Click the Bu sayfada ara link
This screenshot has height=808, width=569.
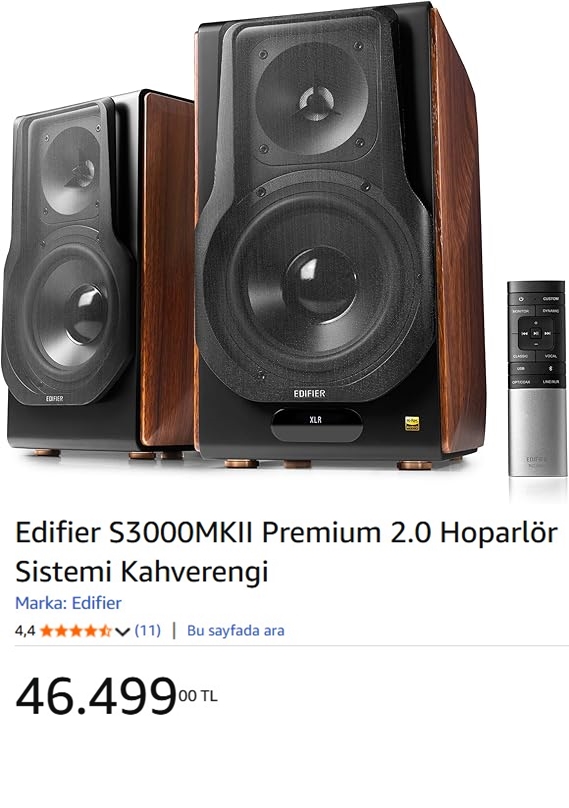click(236, 630)
